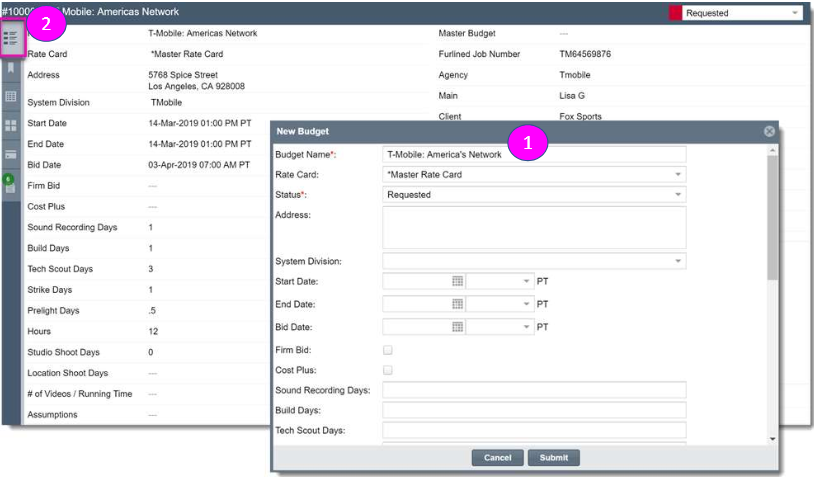The width and height of the screenshot is (814, 477).
Task: Click the four-tile dashboard sidebar icon
Action: (11, 126)
